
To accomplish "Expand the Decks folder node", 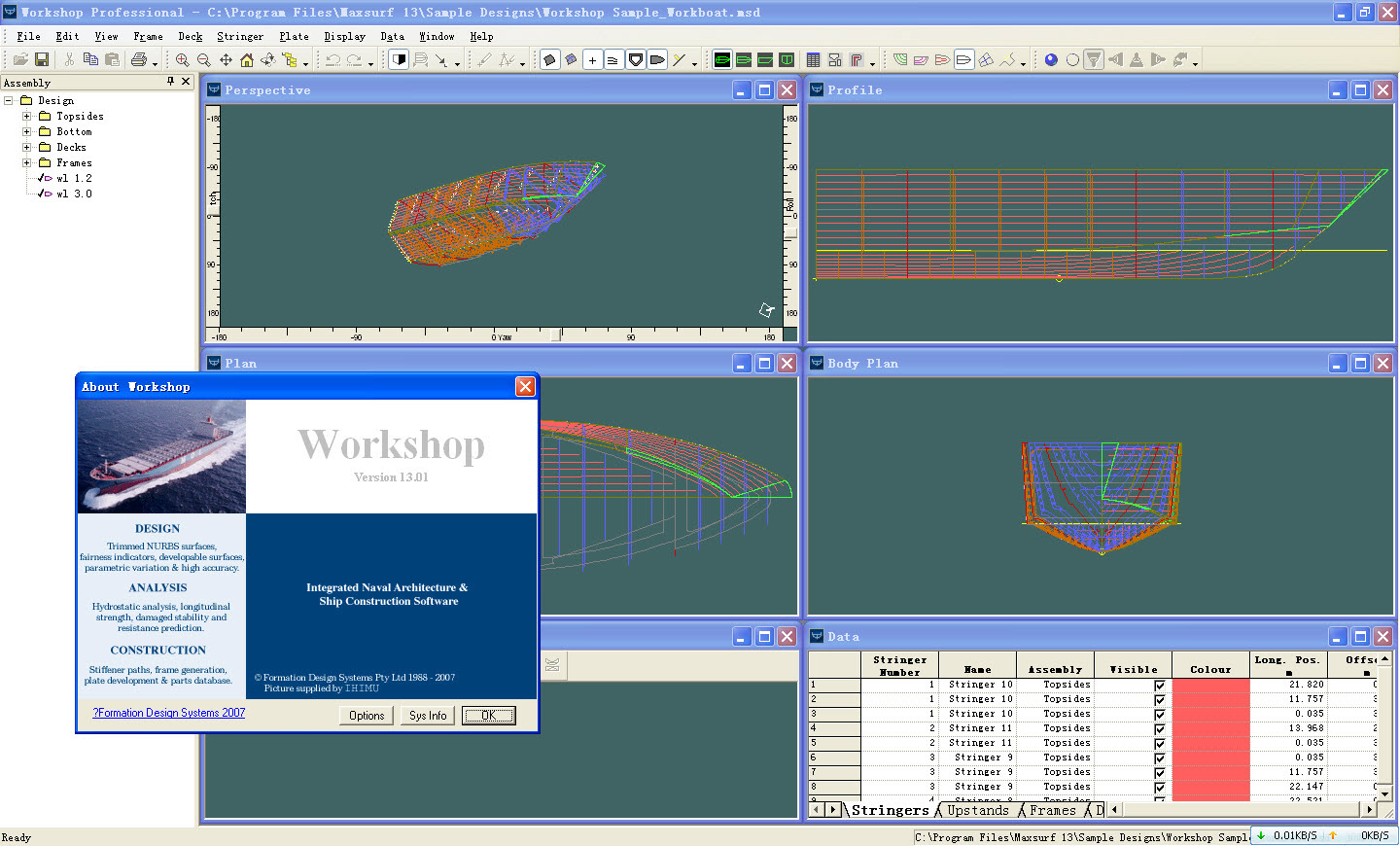I will click(26, 147).
